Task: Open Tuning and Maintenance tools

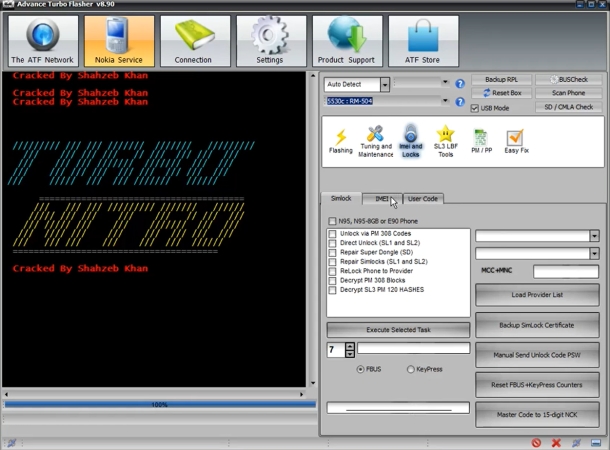Action: click(375, 141)
